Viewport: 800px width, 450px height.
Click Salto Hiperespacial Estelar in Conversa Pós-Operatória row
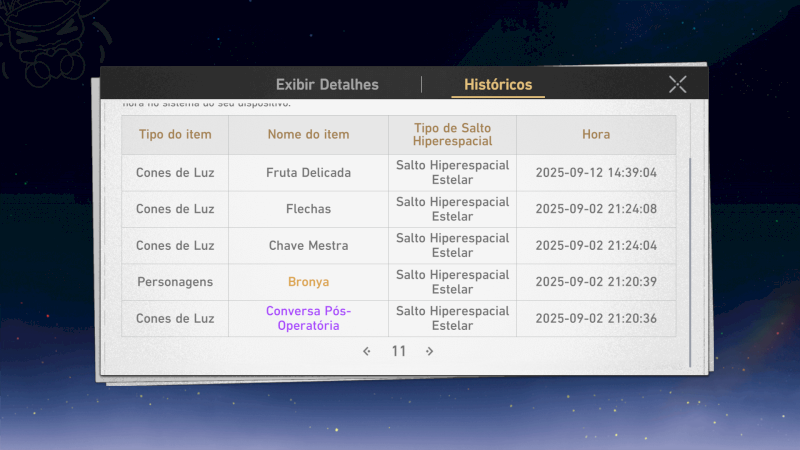coord(453,318)
